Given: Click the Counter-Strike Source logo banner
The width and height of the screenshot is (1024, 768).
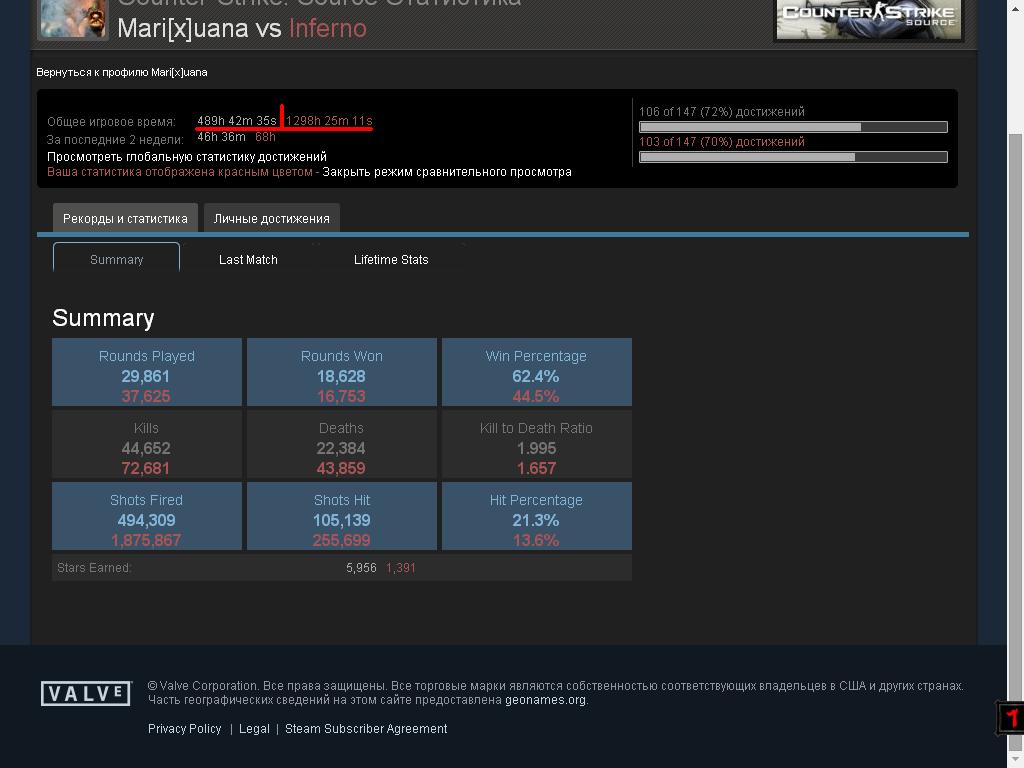Looking at the screenshot, I should pos(869,20).
